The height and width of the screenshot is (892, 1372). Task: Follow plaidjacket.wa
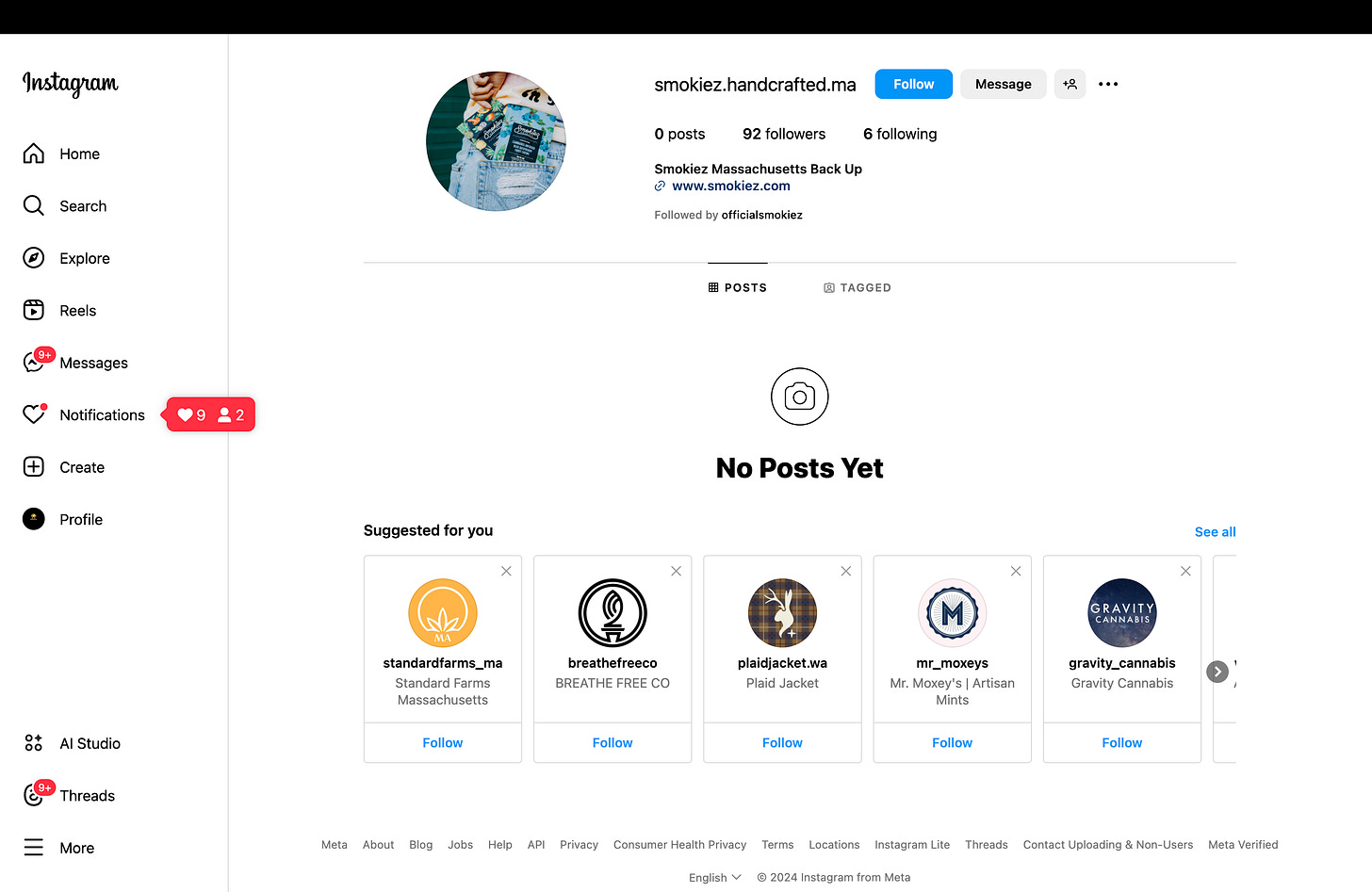(782, 742)
